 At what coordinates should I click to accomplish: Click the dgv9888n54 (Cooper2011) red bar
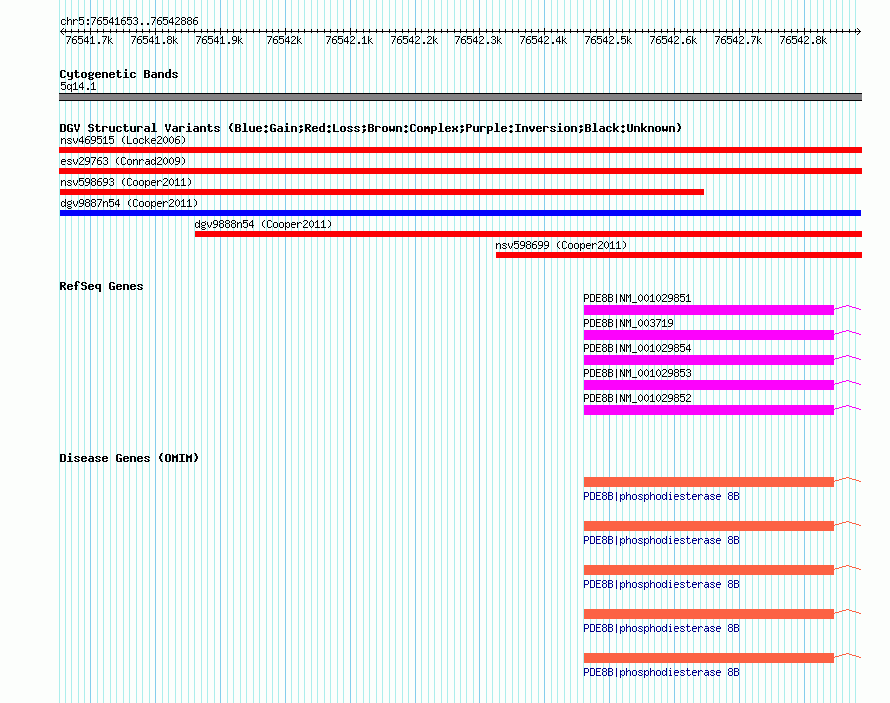click(x=528, y=234)
